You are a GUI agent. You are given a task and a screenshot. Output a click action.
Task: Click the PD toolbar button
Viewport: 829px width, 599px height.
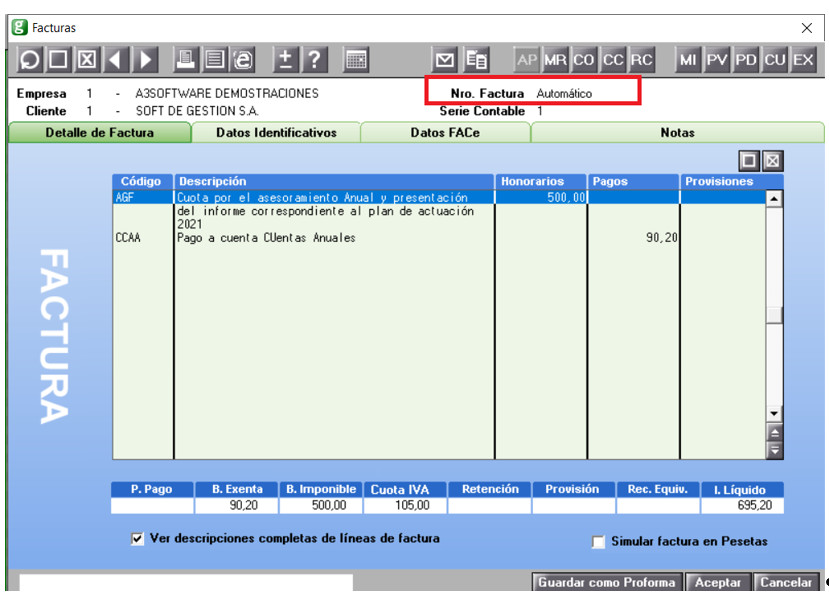[x=745, y=60]
